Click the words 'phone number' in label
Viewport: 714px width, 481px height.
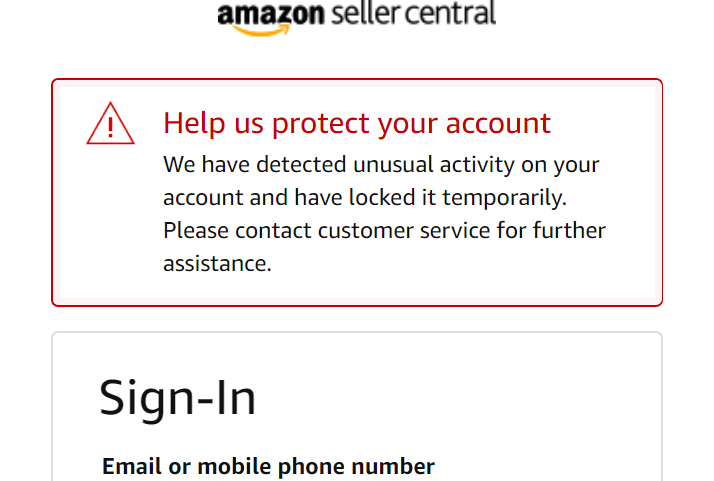(356, 467)
